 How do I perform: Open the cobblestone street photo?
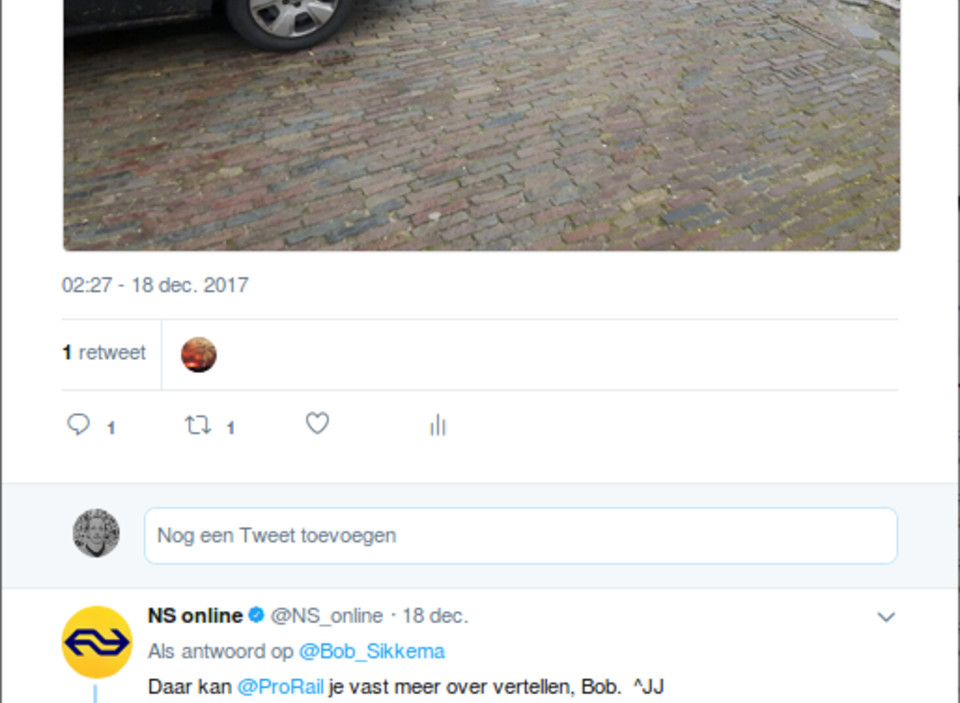click(481, 125)
